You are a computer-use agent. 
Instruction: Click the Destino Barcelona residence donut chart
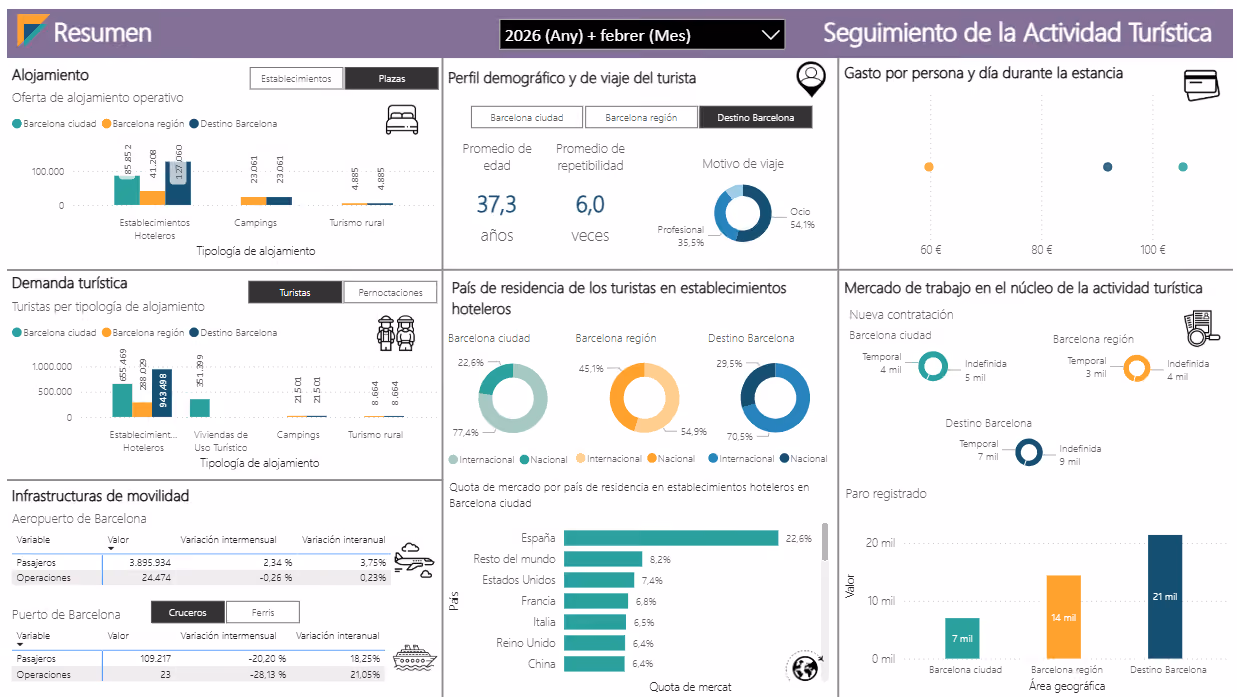pyautogui.click(x=775, y=398)
